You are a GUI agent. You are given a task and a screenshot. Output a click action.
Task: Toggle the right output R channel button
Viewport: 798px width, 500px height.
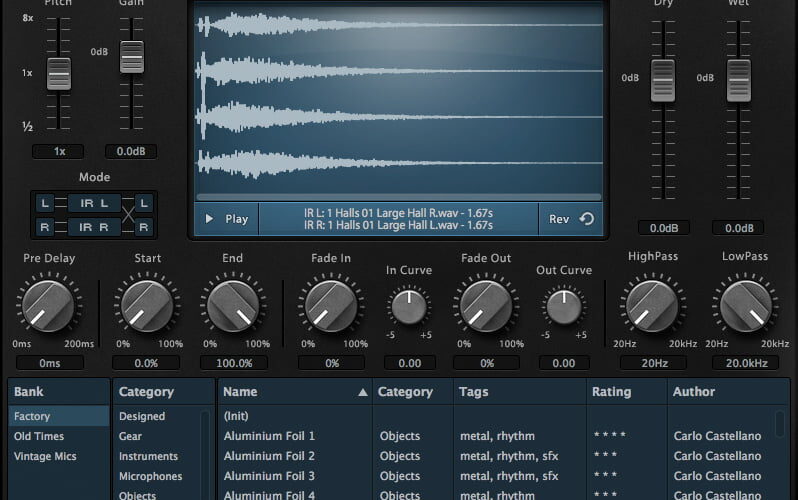[144, 227]
